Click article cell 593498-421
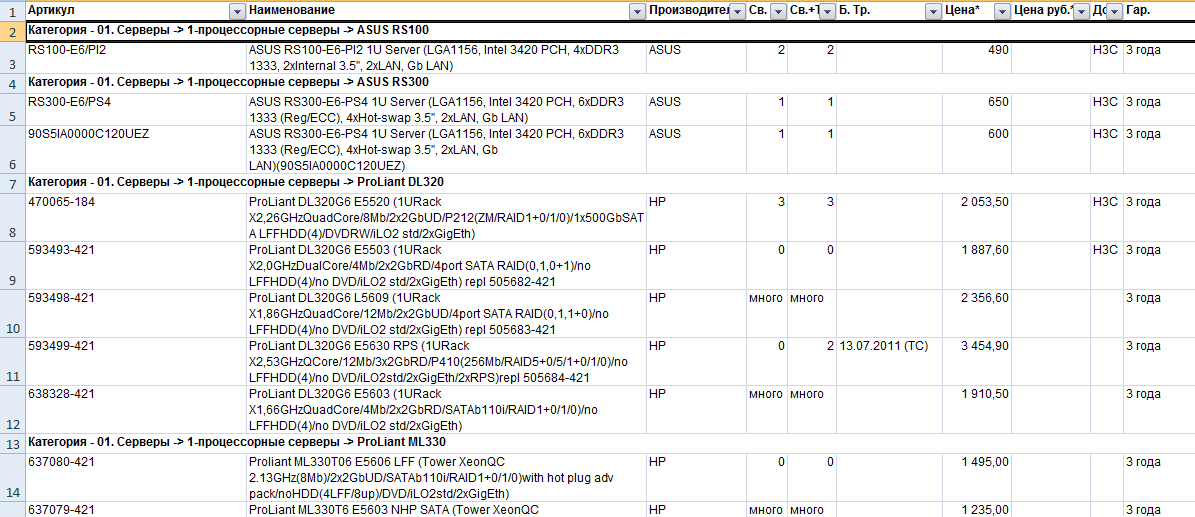This screenshot has width=1195, height=517. pos(136,313)
